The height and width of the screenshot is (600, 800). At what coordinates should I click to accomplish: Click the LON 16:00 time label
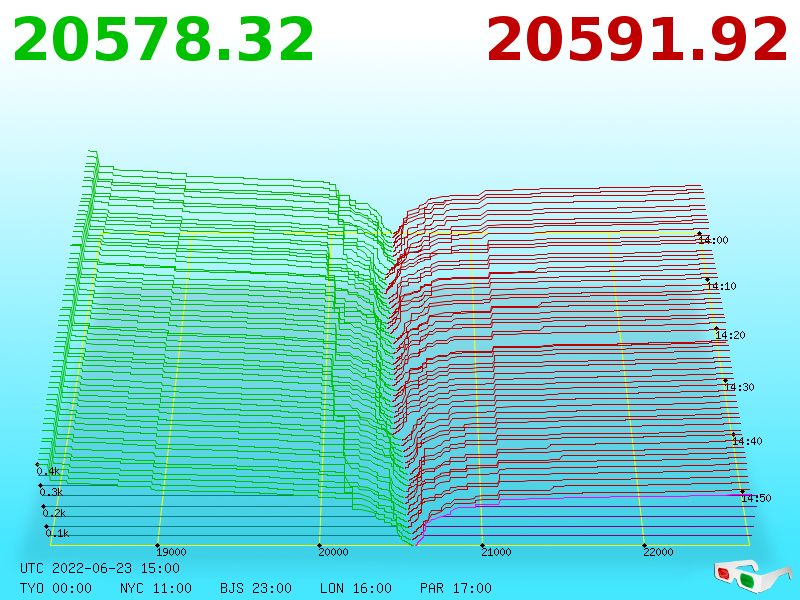pos(356,588)
